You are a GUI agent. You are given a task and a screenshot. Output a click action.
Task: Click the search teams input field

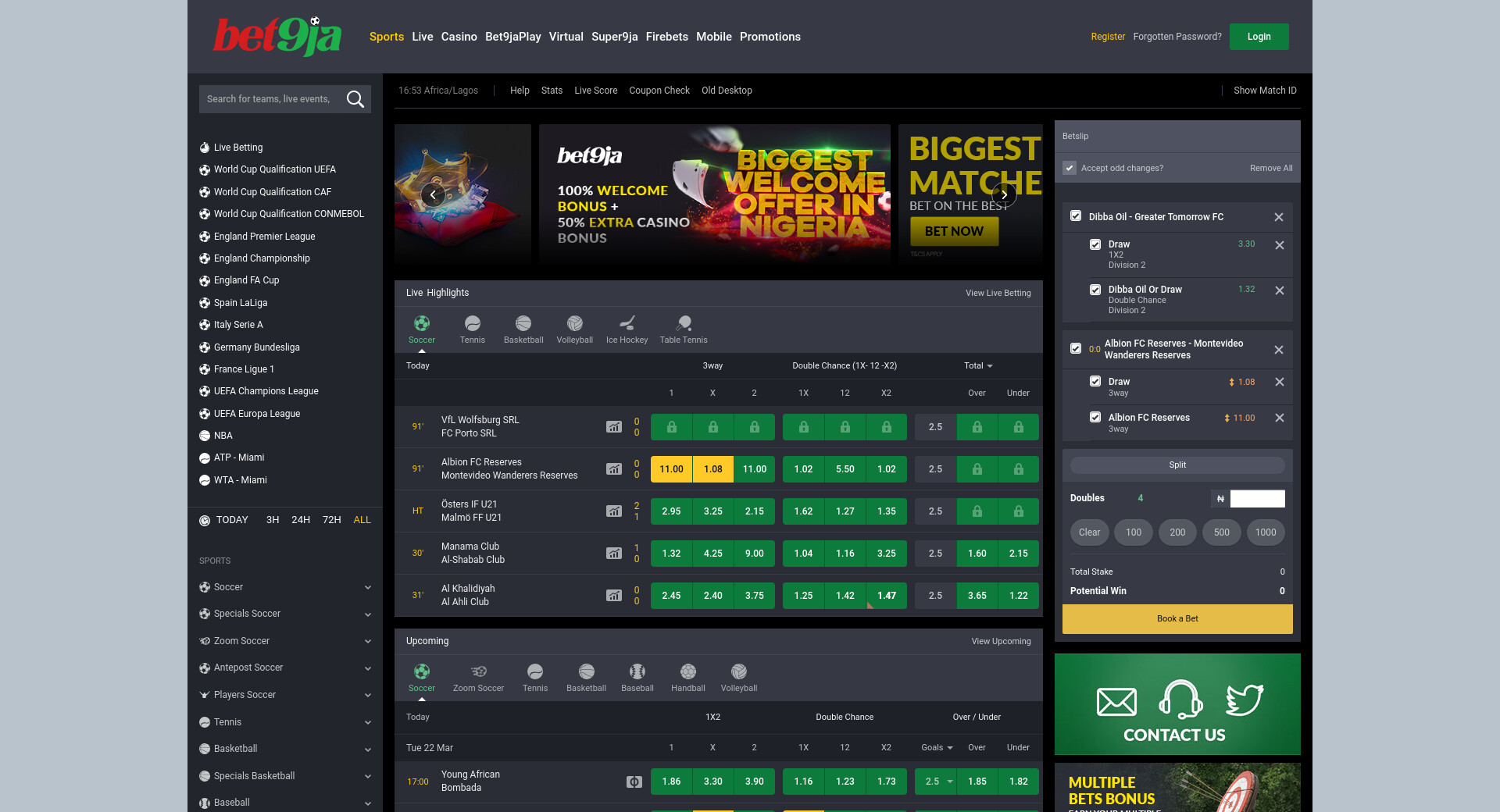(x=270, y=99)
